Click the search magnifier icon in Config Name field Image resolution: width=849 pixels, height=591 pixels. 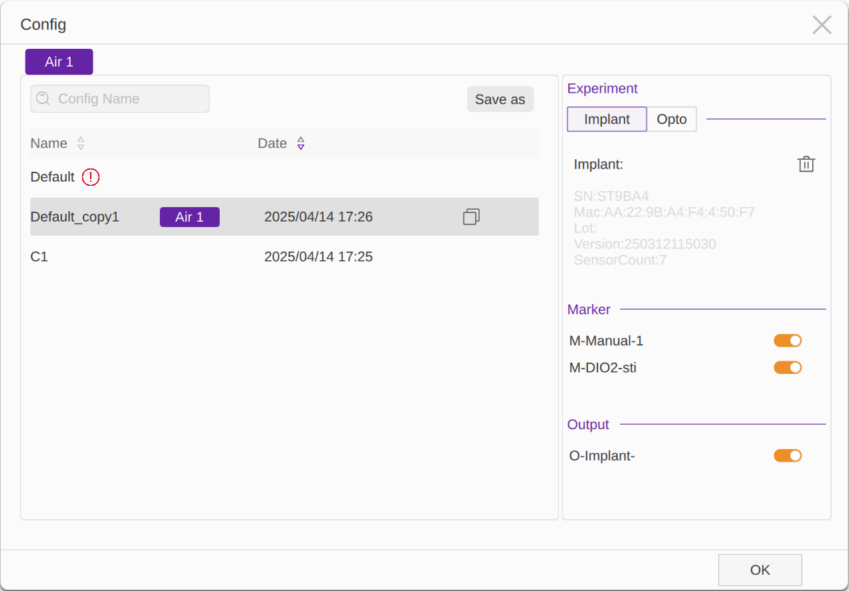pos(43,98)
